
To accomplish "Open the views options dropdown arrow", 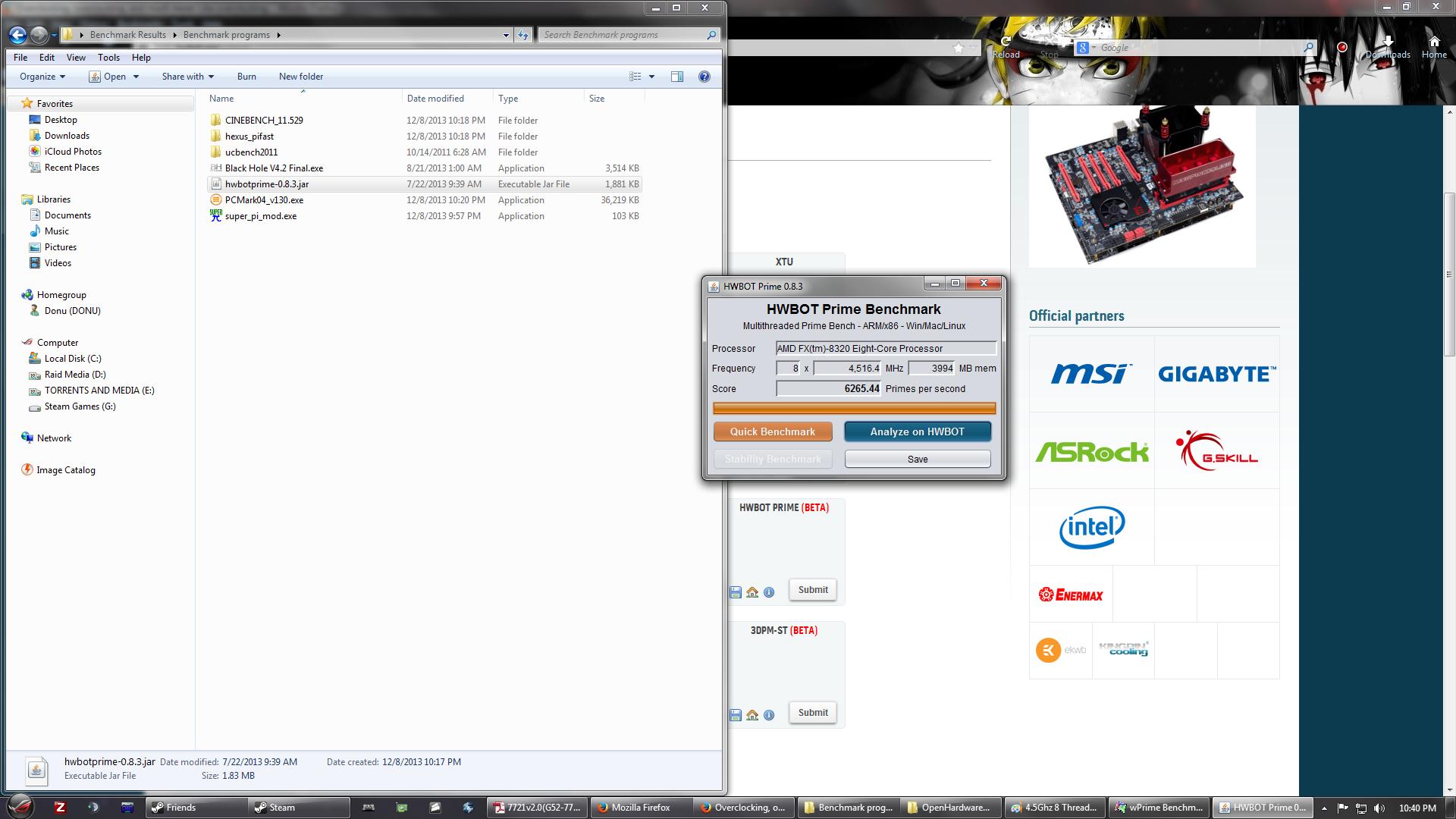I will point(651,77).
